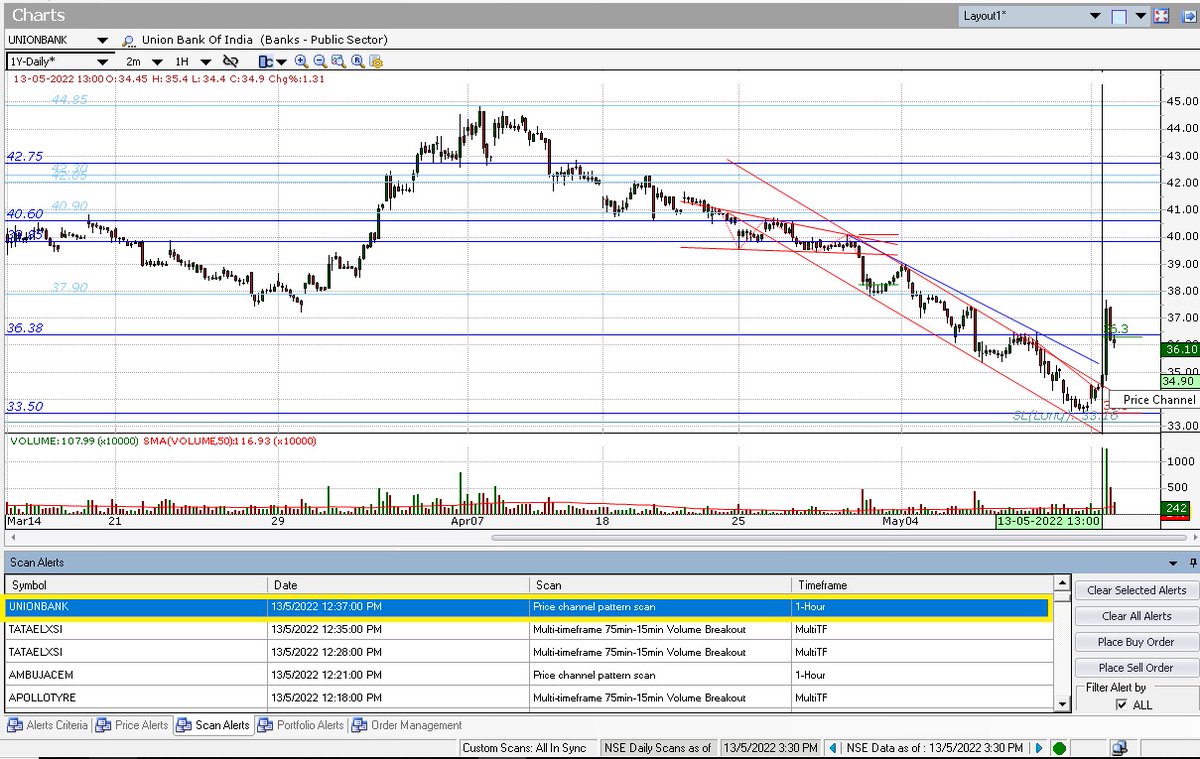
Task: Click the zoom area selection icon
Action: pos(339,61)
